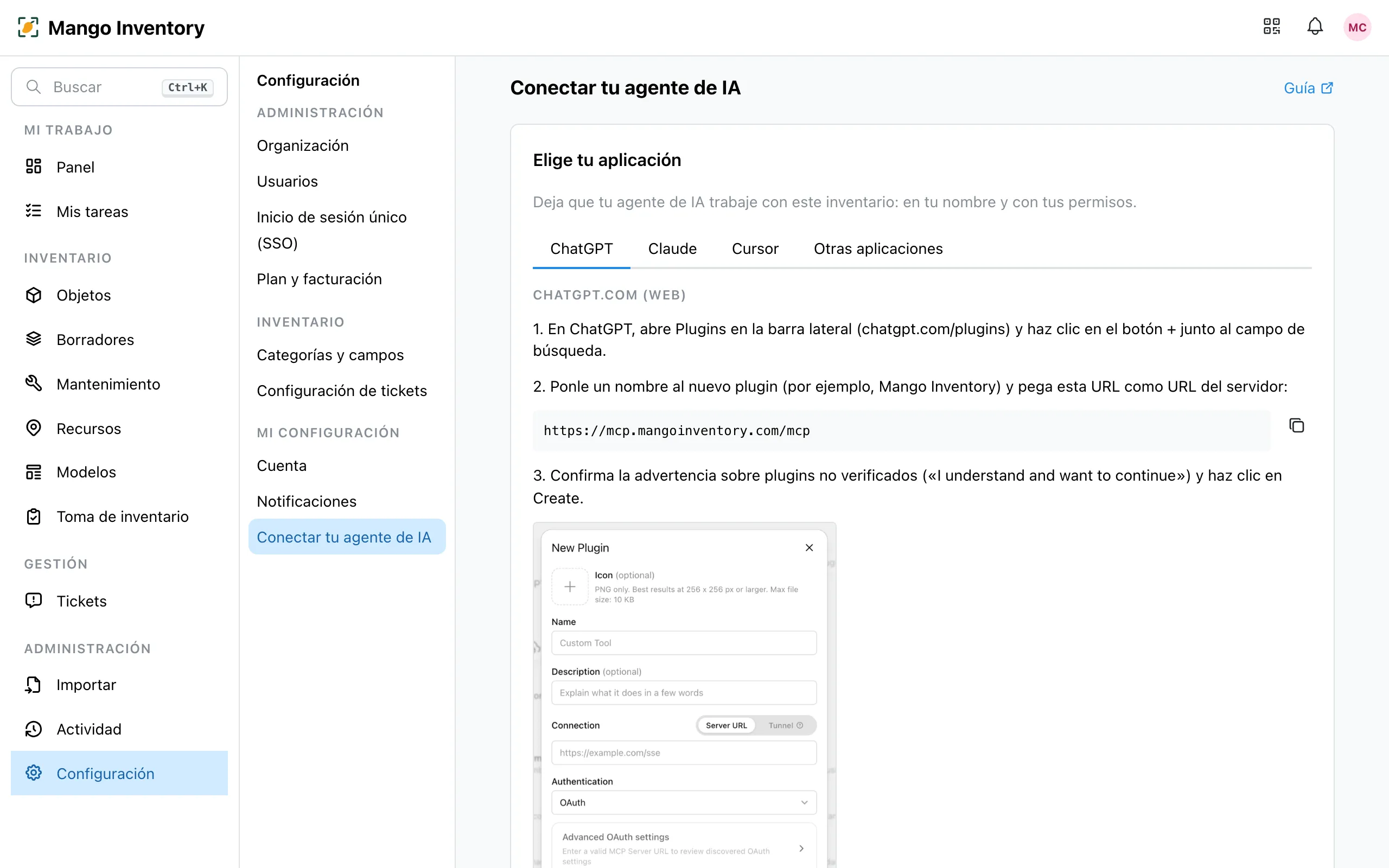Open the Guía external link
This screenshot has height=868, width=1389.
pyautogui.click(x=1308, y=88)
